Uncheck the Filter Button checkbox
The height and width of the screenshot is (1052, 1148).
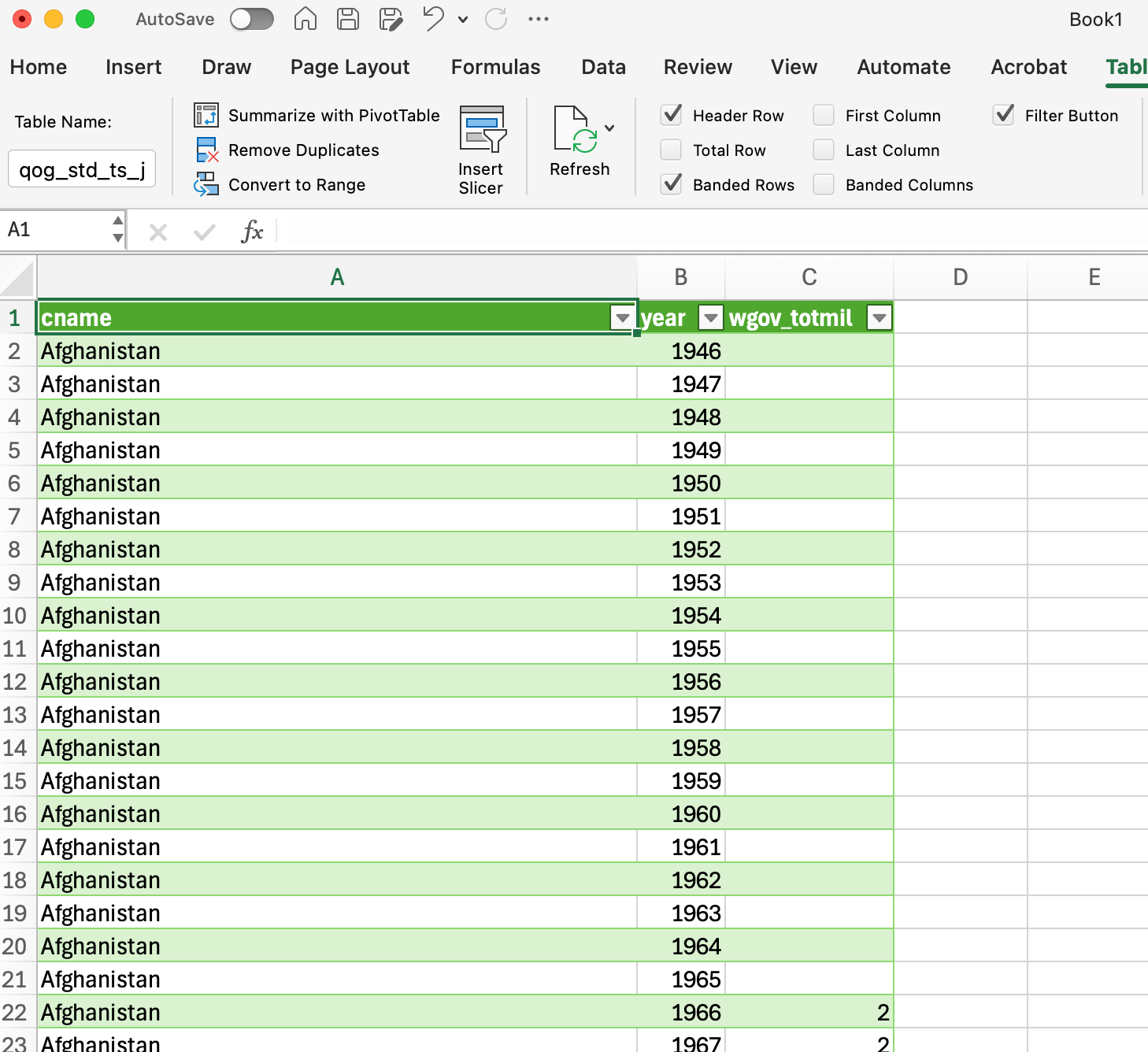point(1004,115)
